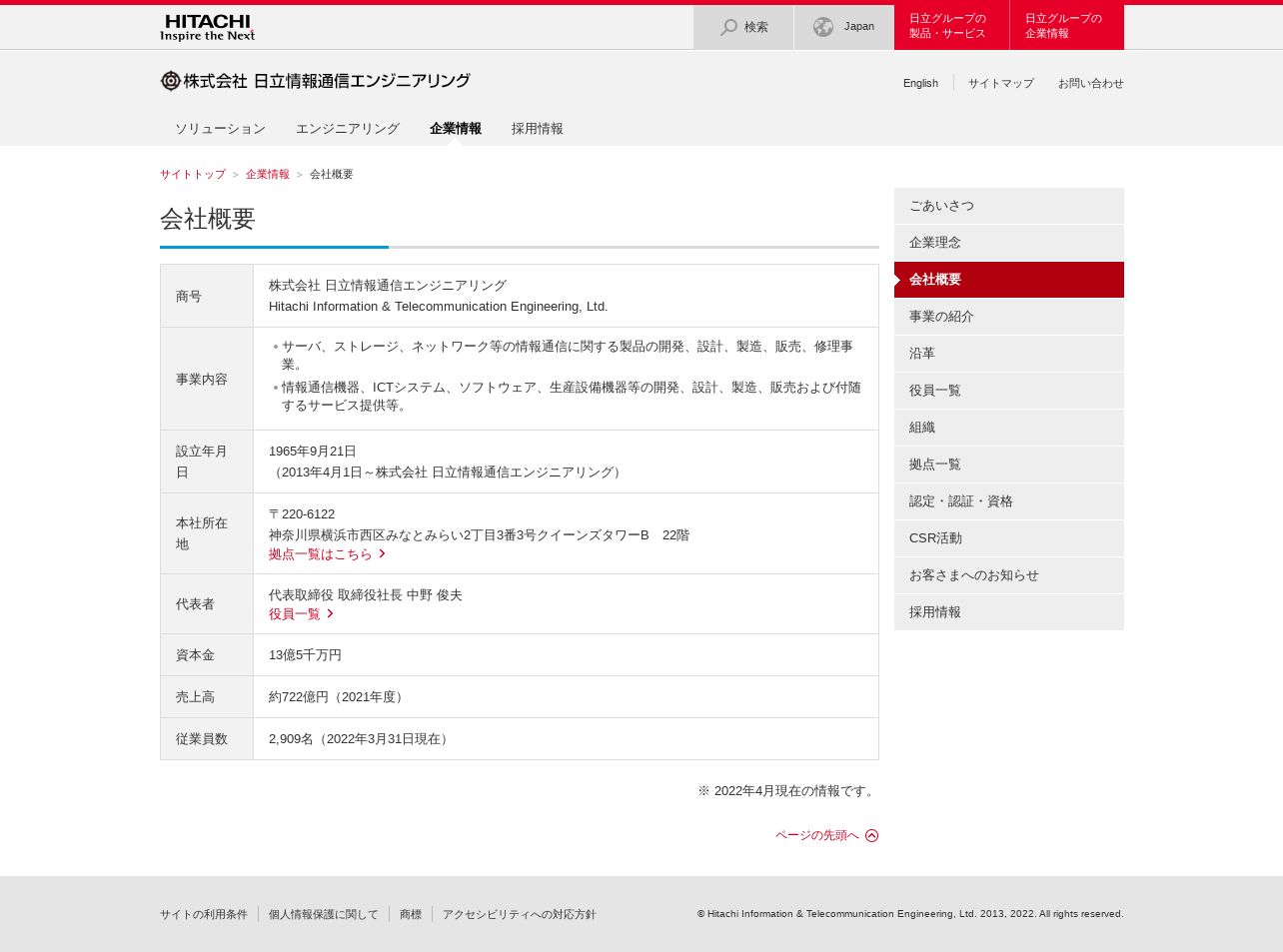Go to 企業情報 breadcrumb link
Viewport: 1283px width, 952px height.
click(268, 174)
